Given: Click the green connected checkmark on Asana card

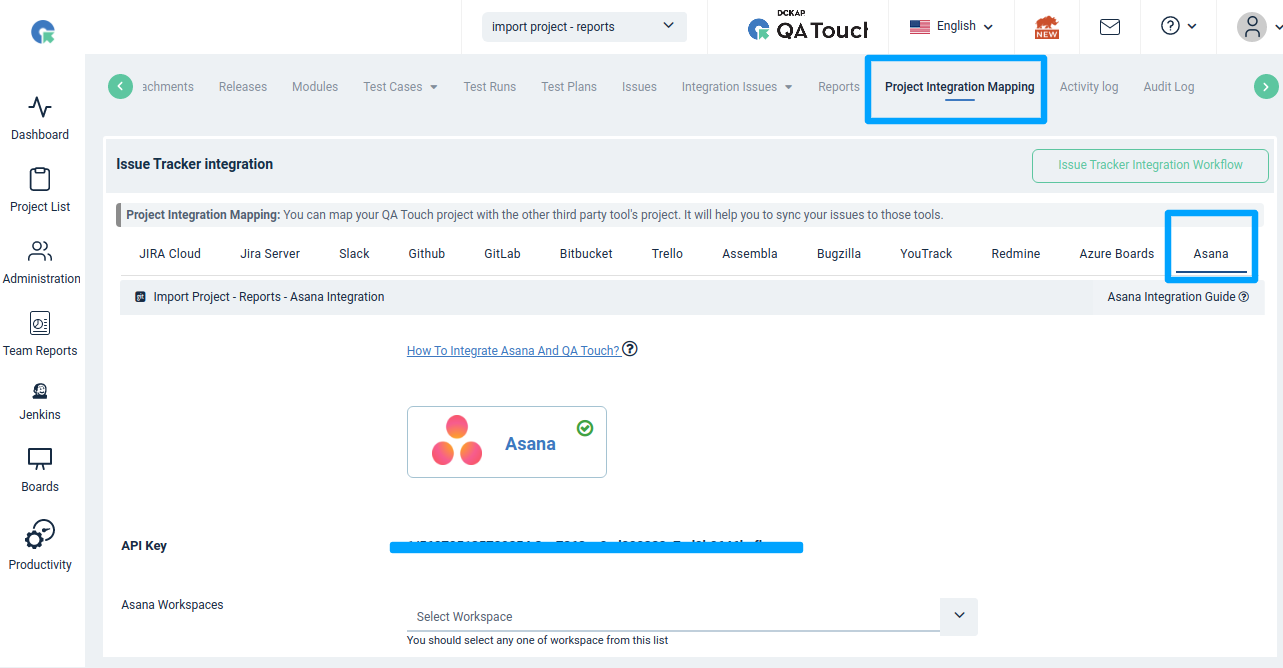Looking at the screenshot, I should point(585,428).
